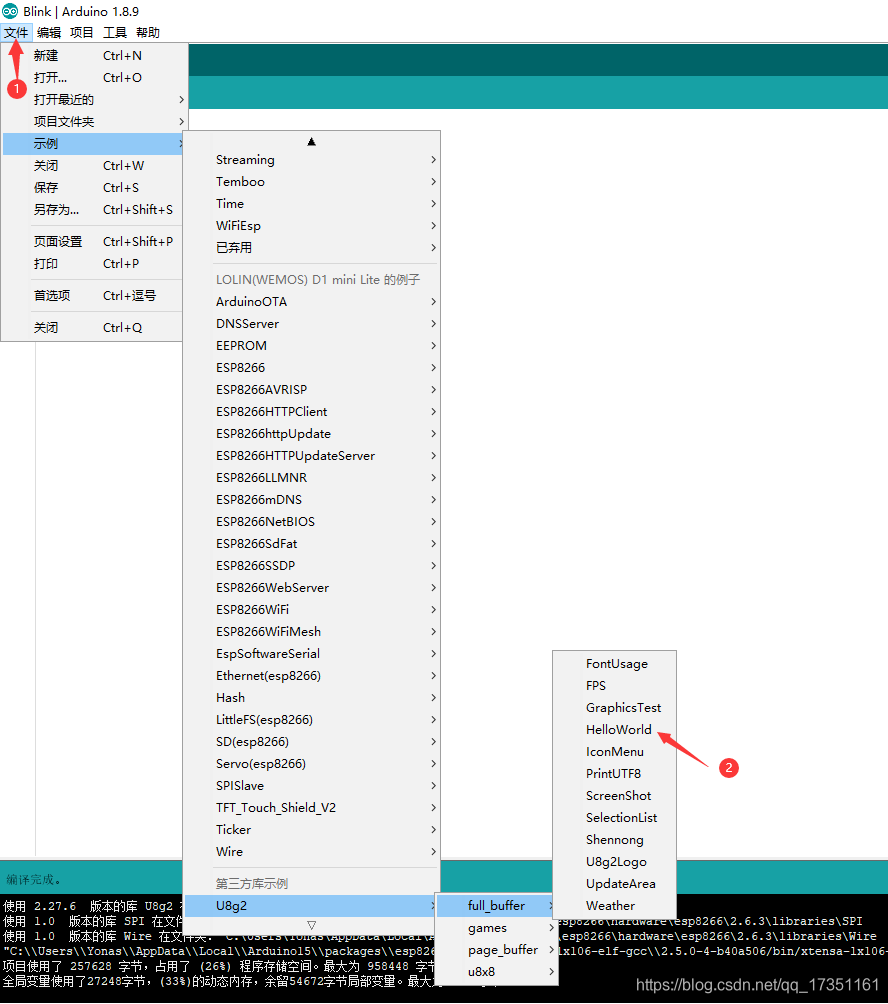Open the ESP8266 examples entry
This screenshot has height=1004, width=888.
pos(312,368)
